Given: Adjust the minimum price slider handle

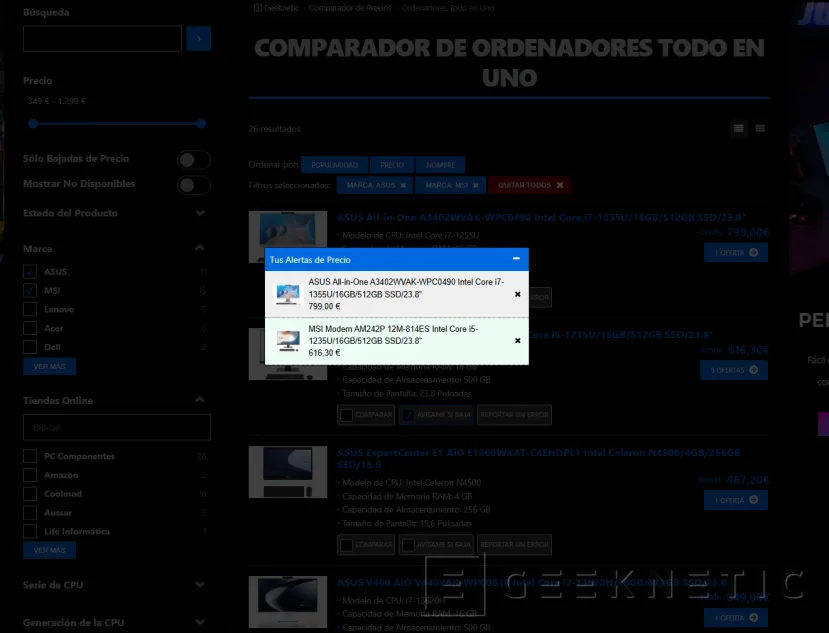Looking at the screenshot, I should 33,124.
